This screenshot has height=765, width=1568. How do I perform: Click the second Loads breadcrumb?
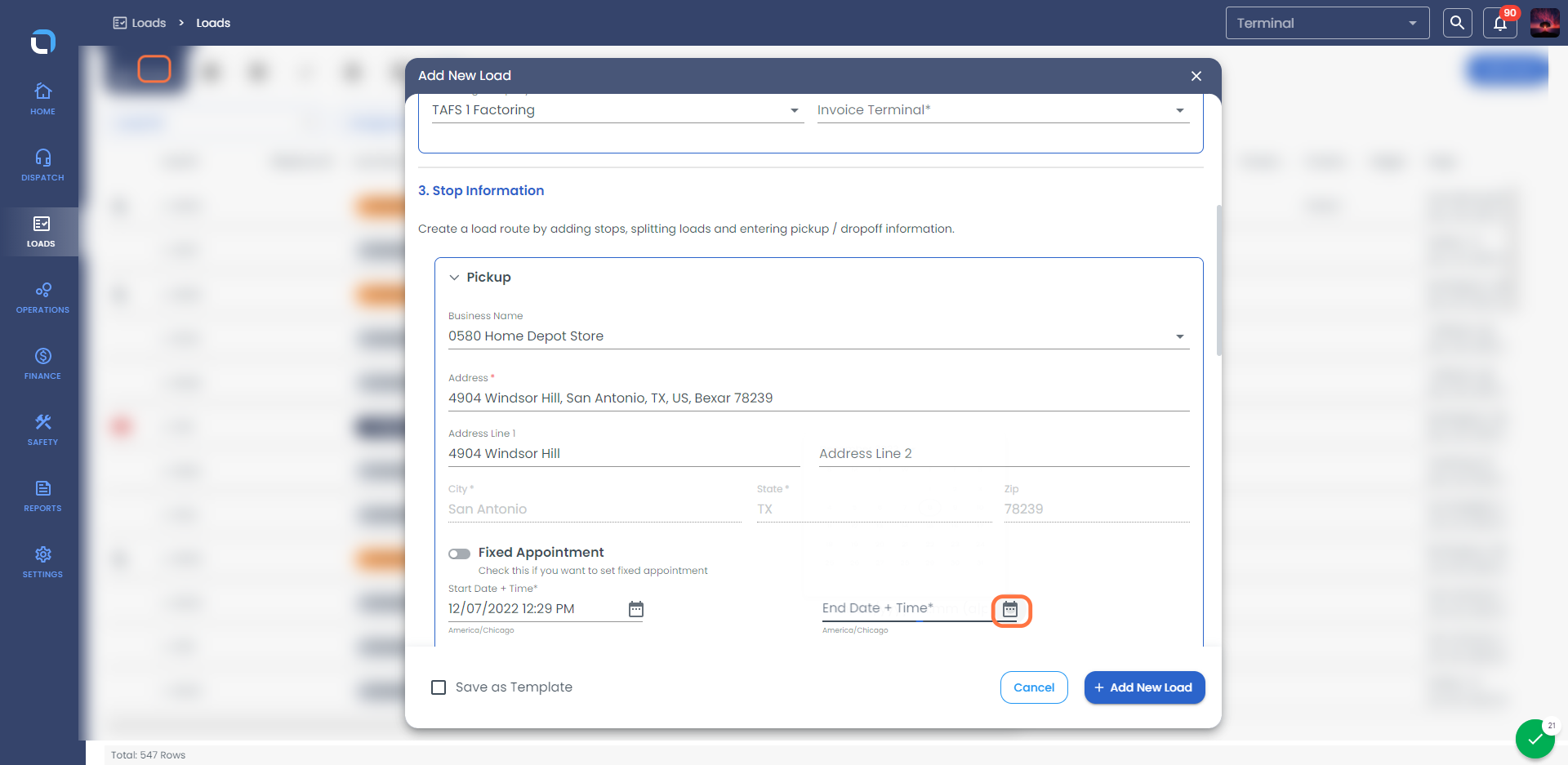coord(213,23)
